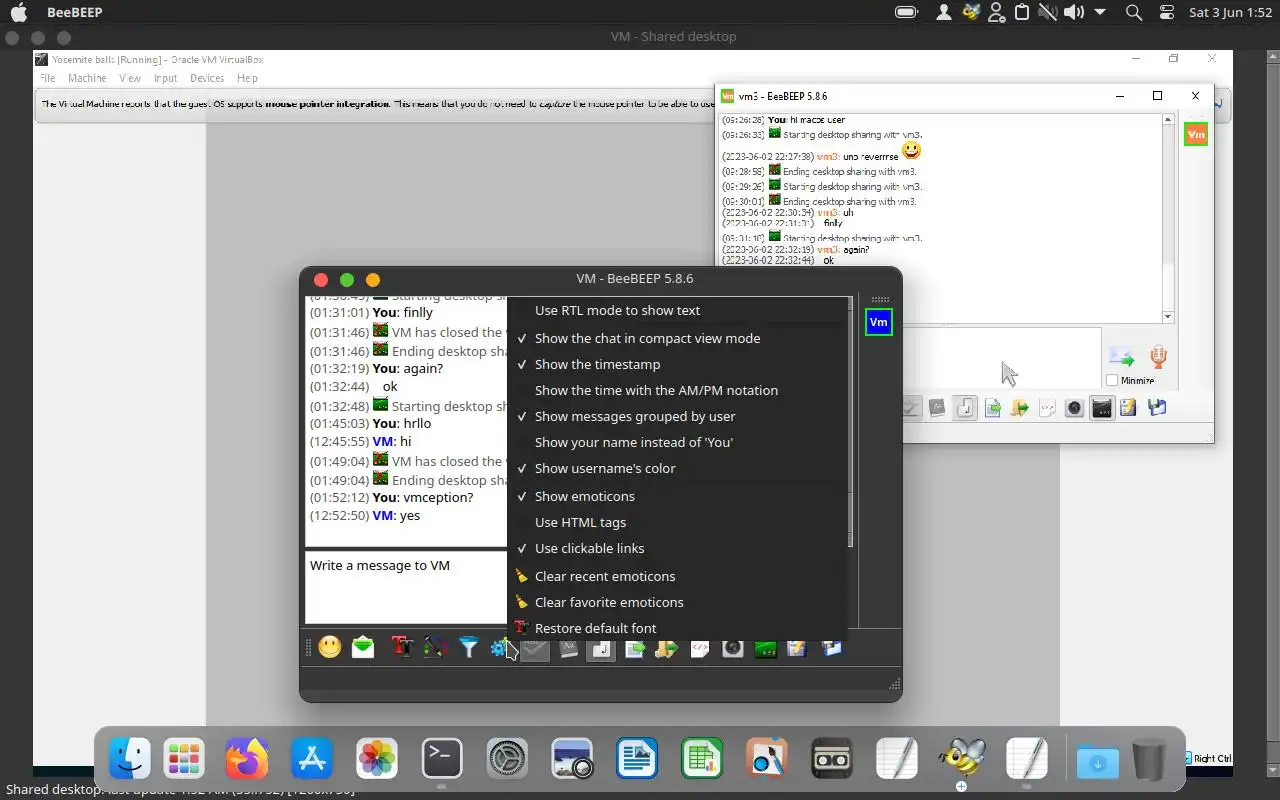Click the orange Vm avatar in vm3 window
Viewport: 1280px width, 800px height.
coord(1195,134)
